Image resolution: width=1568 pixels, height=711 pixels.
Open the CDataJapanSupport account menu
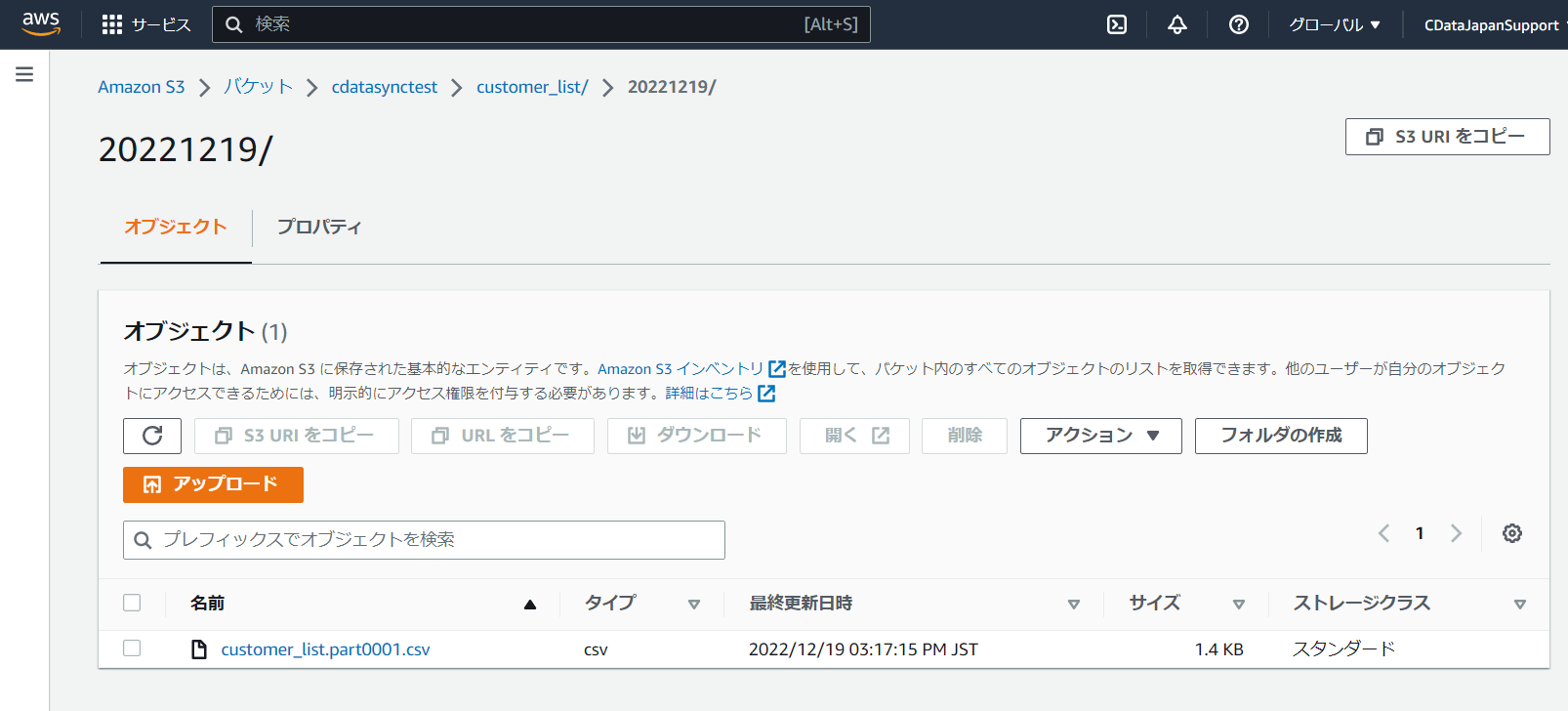(x=1494, y=24)
